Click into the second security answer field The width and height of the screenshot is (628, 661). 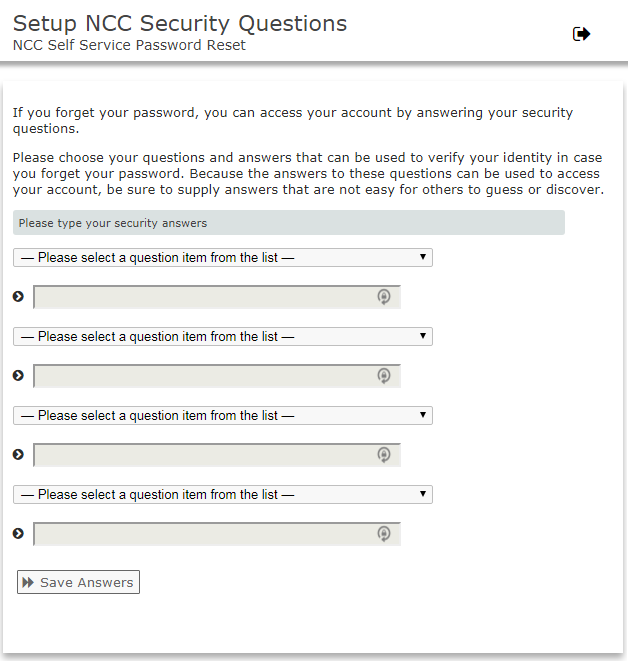[x=200, y=376]
